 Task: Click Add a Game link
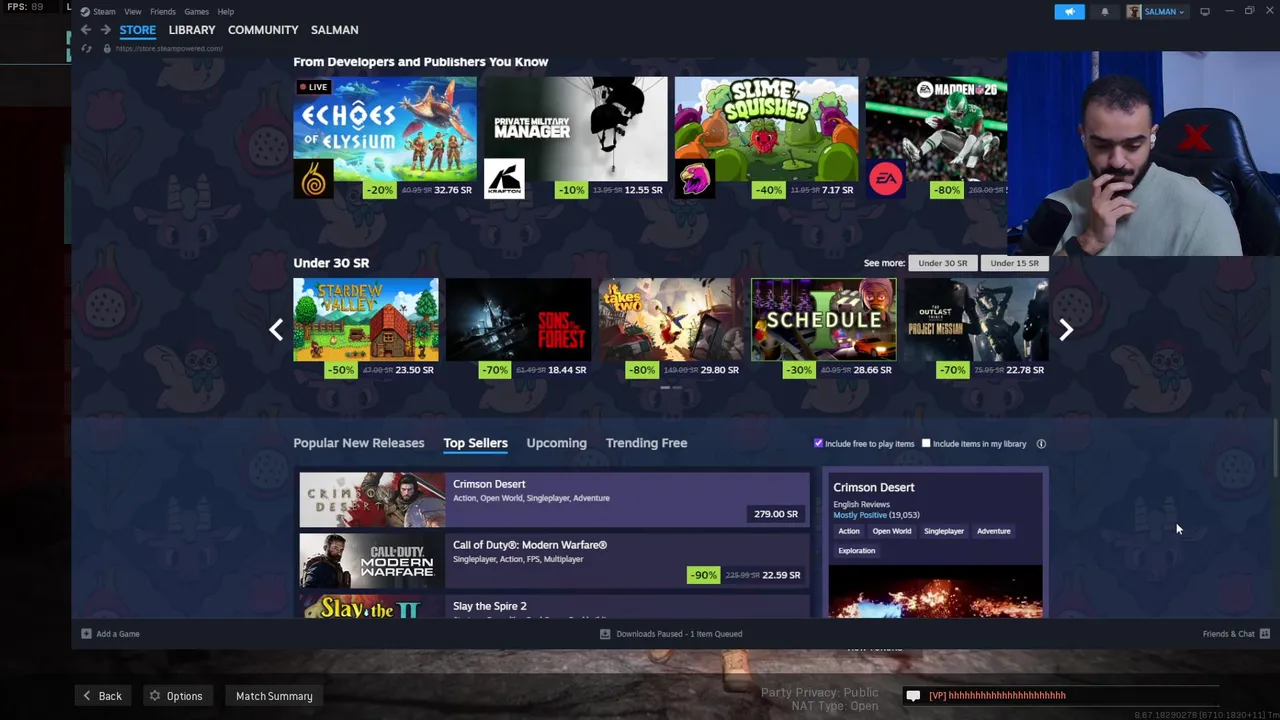(x=118, y=634)
